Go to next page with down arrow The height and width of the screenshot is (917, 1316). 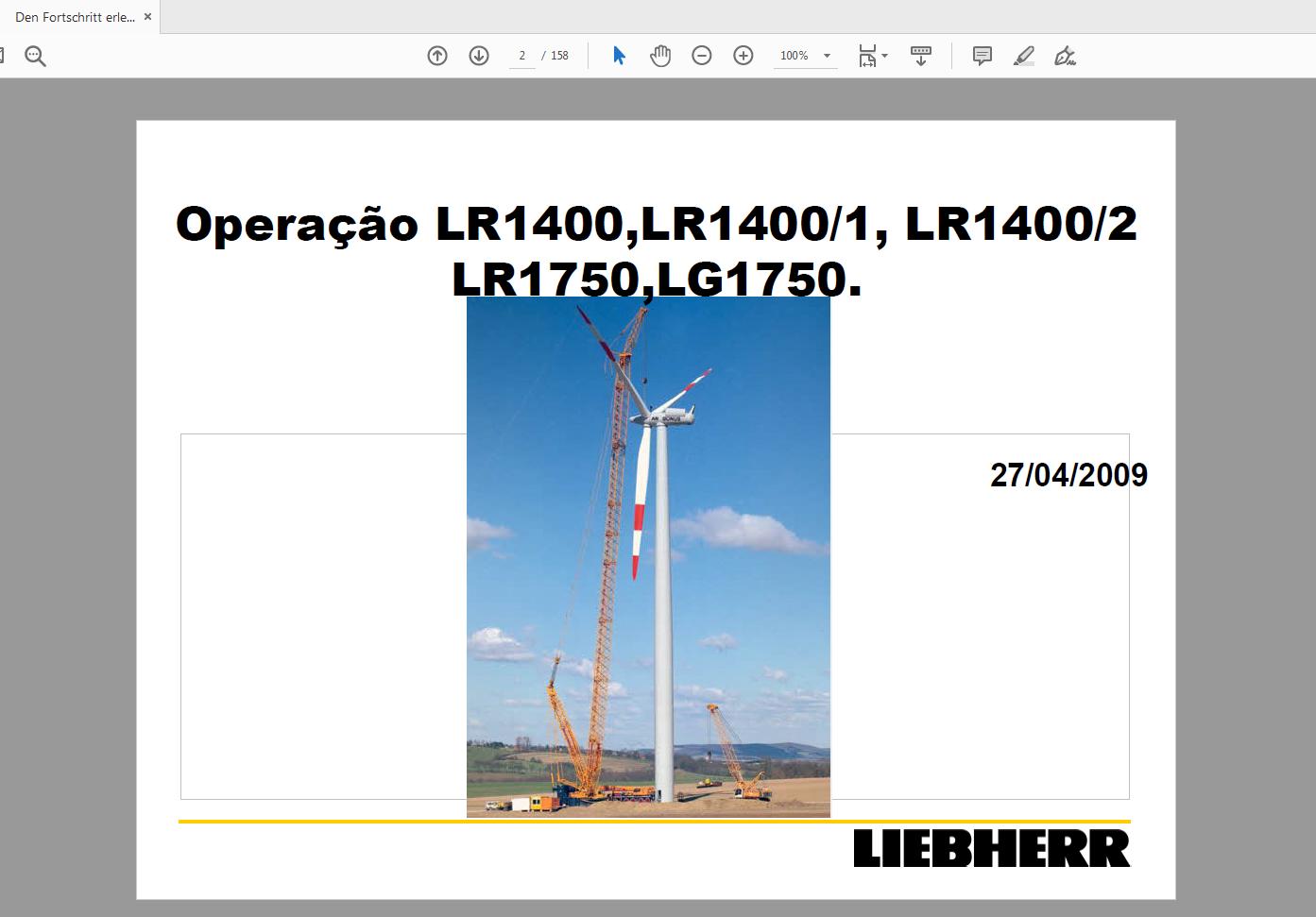479,56
